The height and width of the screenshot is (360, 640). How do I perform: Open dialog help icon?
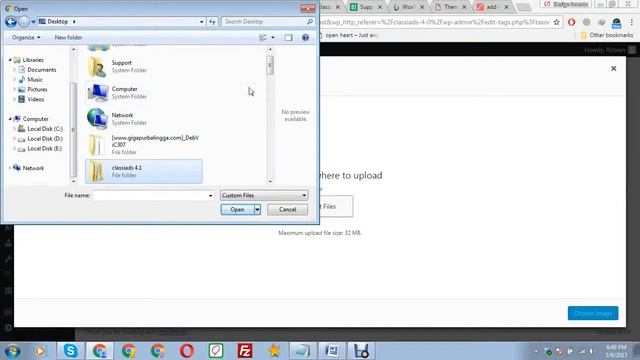click(305, 38)
